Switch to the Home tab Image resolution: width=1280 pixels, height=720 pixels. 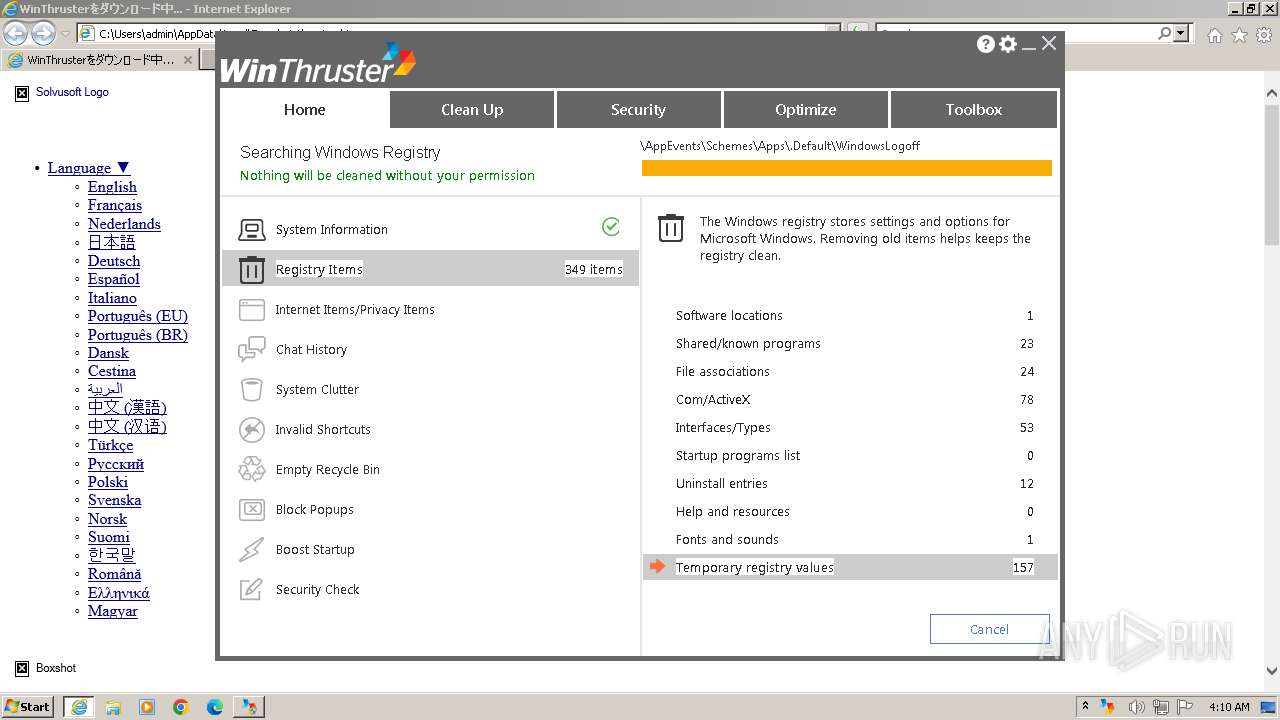[x=304, y=110]
